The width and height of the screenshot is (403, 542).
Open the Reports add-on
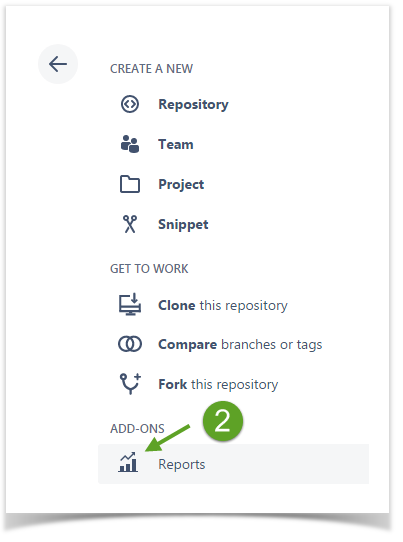(x=233, y=464)
